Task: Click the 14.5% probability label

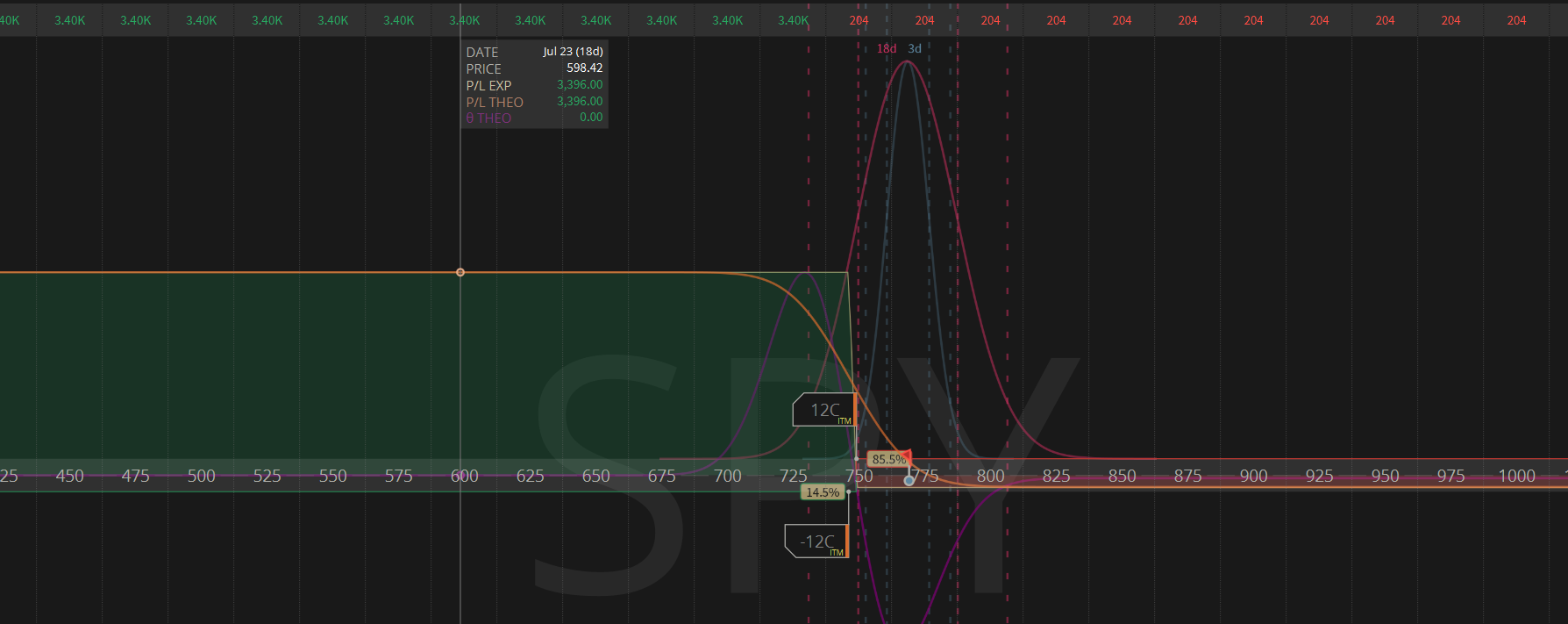Action: click(x=823, y=492)
